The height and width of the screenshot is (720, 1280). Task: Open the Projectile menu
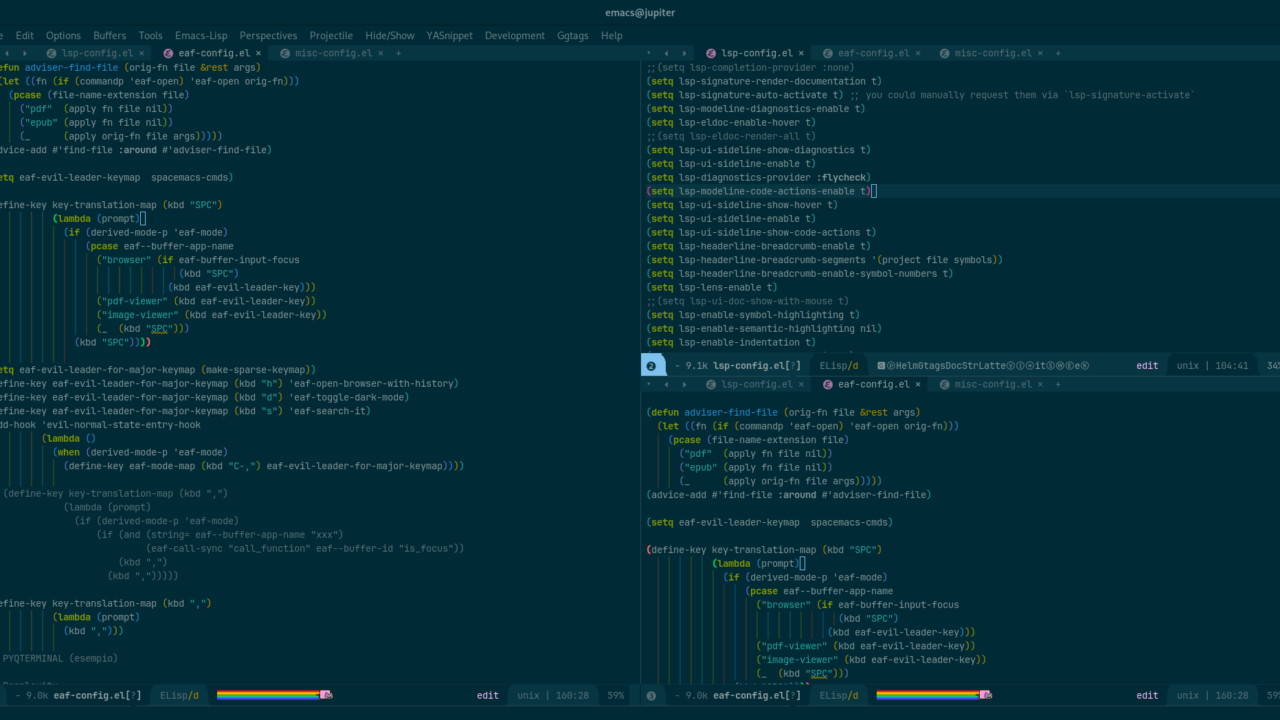[331, 35]
